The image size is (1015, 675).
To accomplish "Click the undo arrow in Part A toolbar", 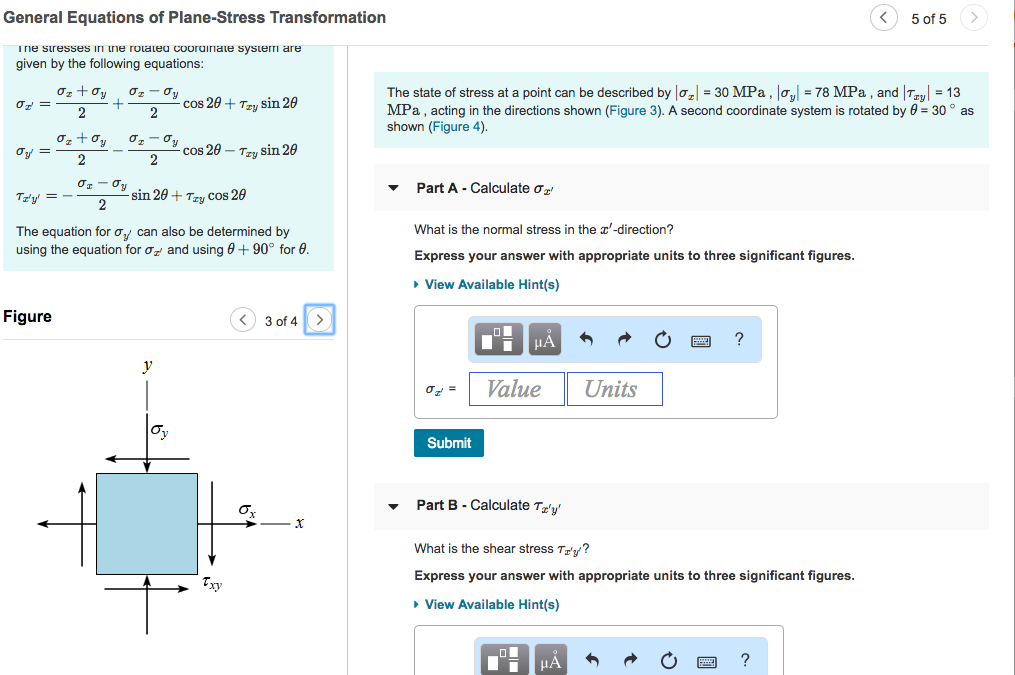I will 587,339.
